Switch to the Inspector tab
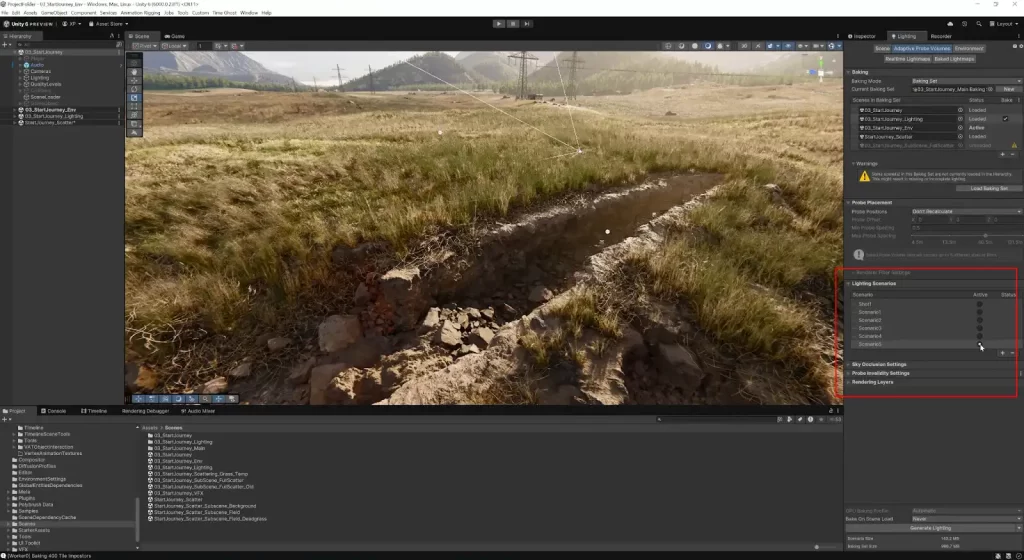1024x560 pixels. pyautogui.click(x=863, y=36)
